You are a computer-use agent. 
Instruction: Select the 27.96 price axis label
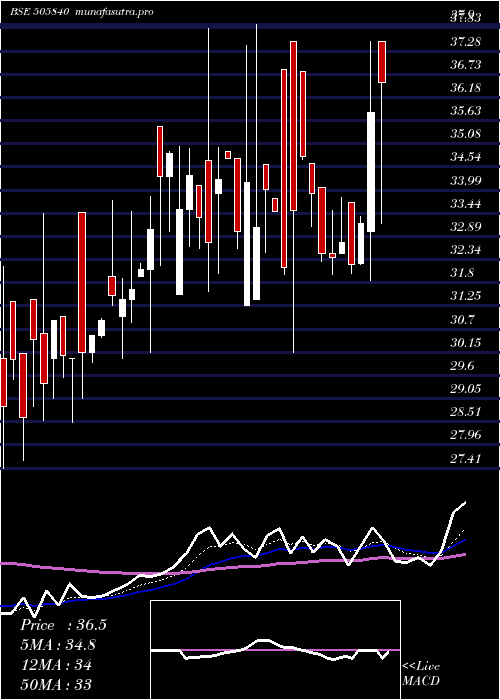pyautogui.click(x=466, y=435)
